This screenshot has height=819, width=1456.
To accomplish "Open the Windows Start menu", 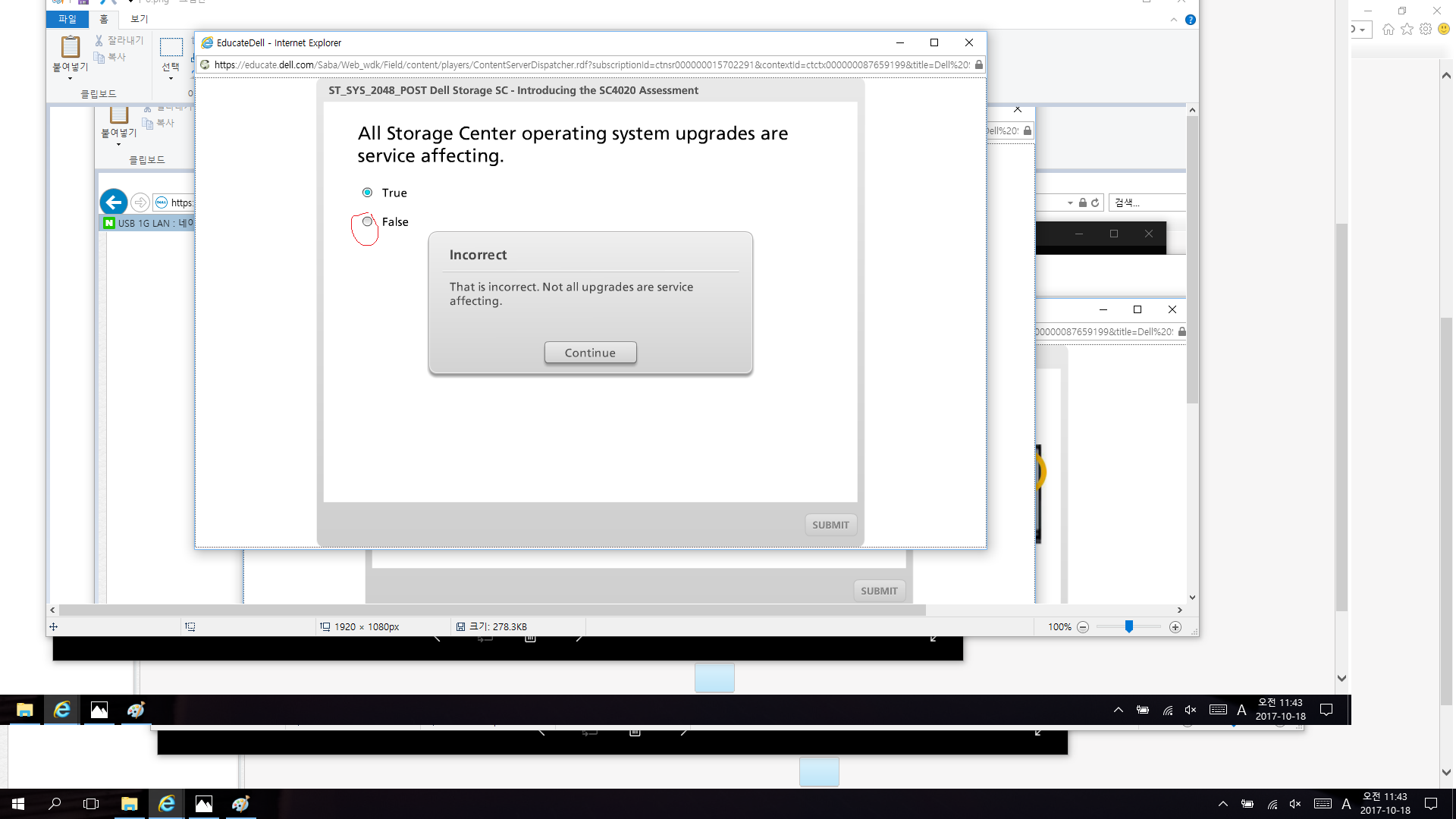I will click(18, 804).
